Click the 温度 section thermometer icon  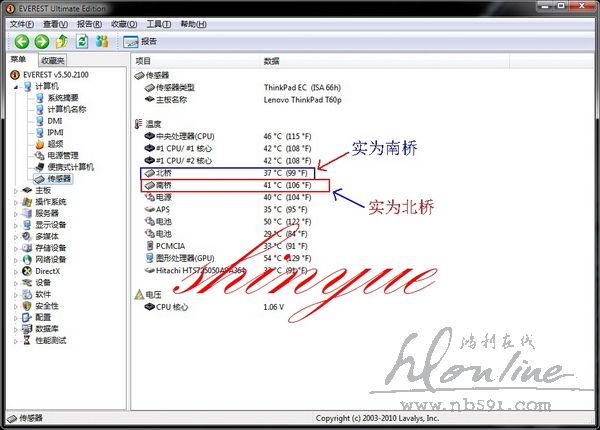click(139, 124)
